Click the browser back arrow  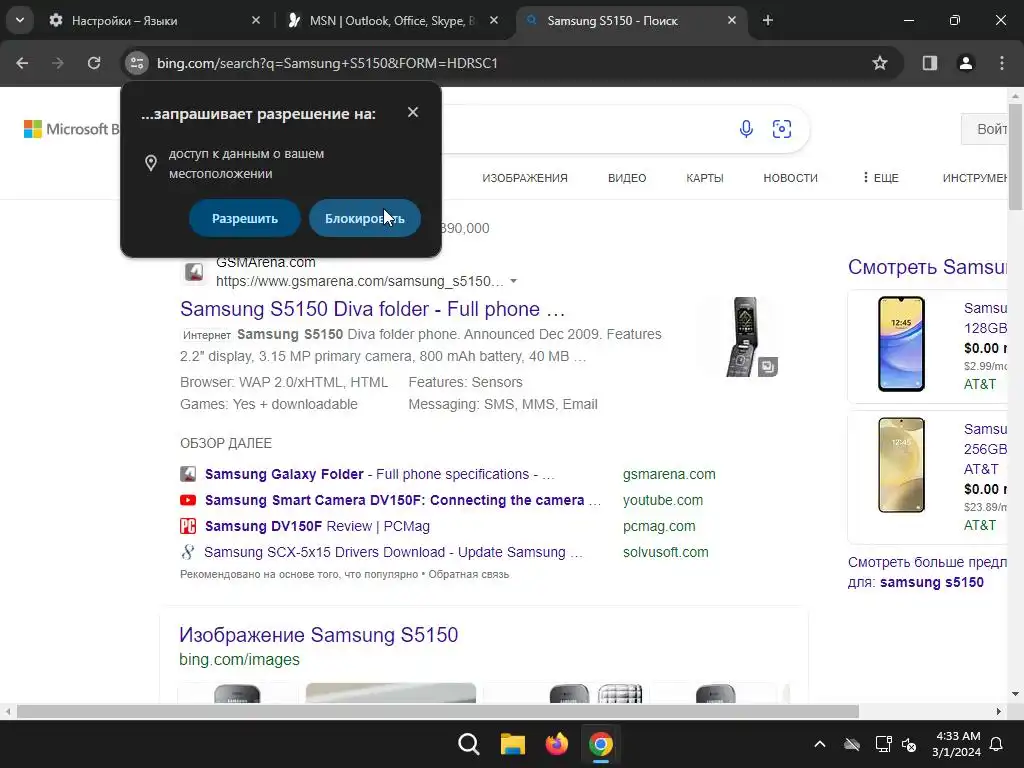22,63
